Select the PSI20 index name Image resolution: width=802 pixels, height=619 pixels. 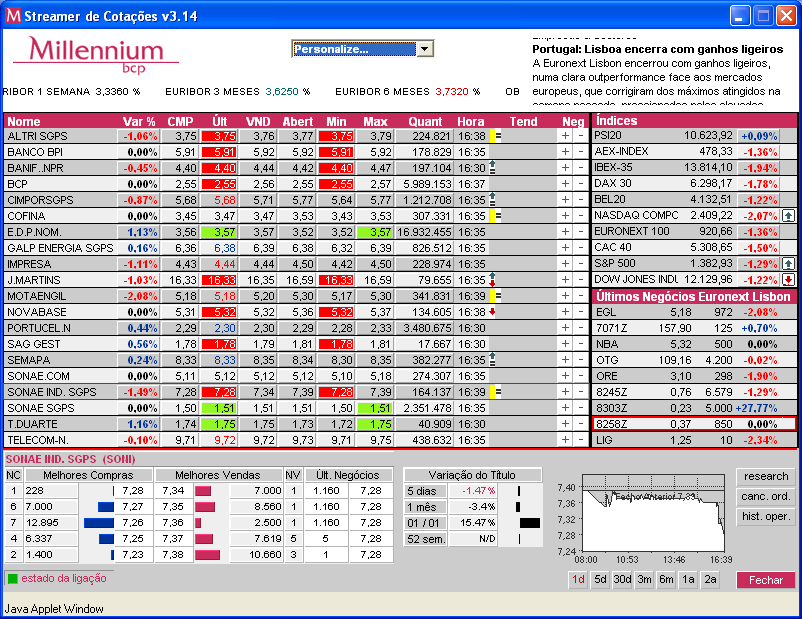coord(608,136)
